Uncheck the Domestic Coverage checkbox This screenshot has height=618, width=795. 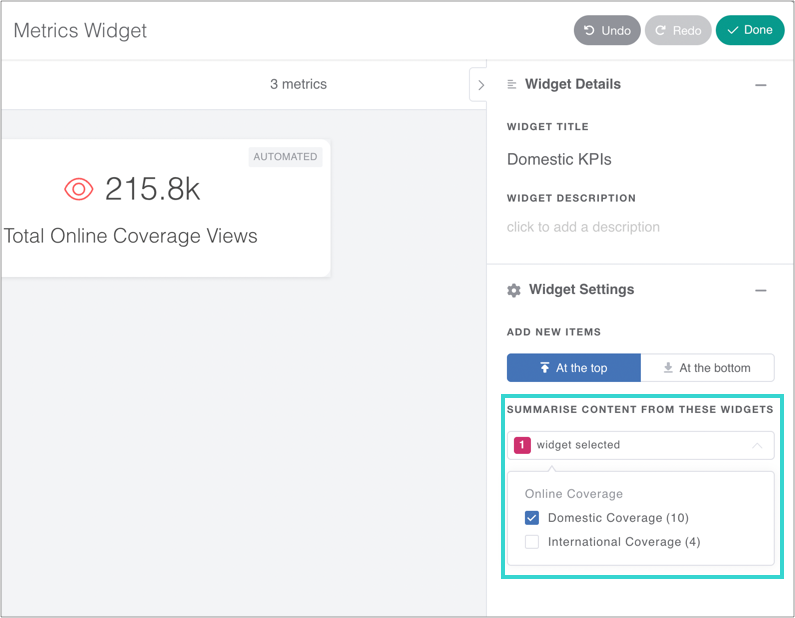coord(532,518)
